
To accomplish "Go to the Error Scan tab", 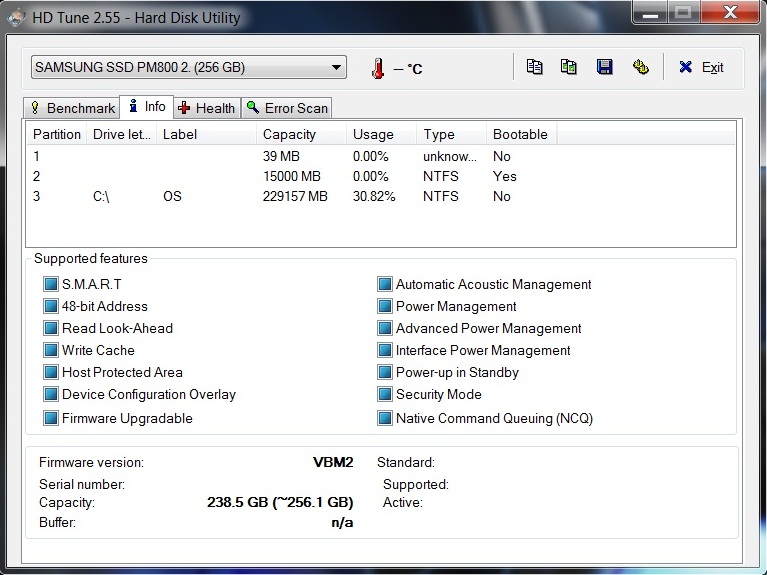I will pyautogui.click(x=287, y=108).
